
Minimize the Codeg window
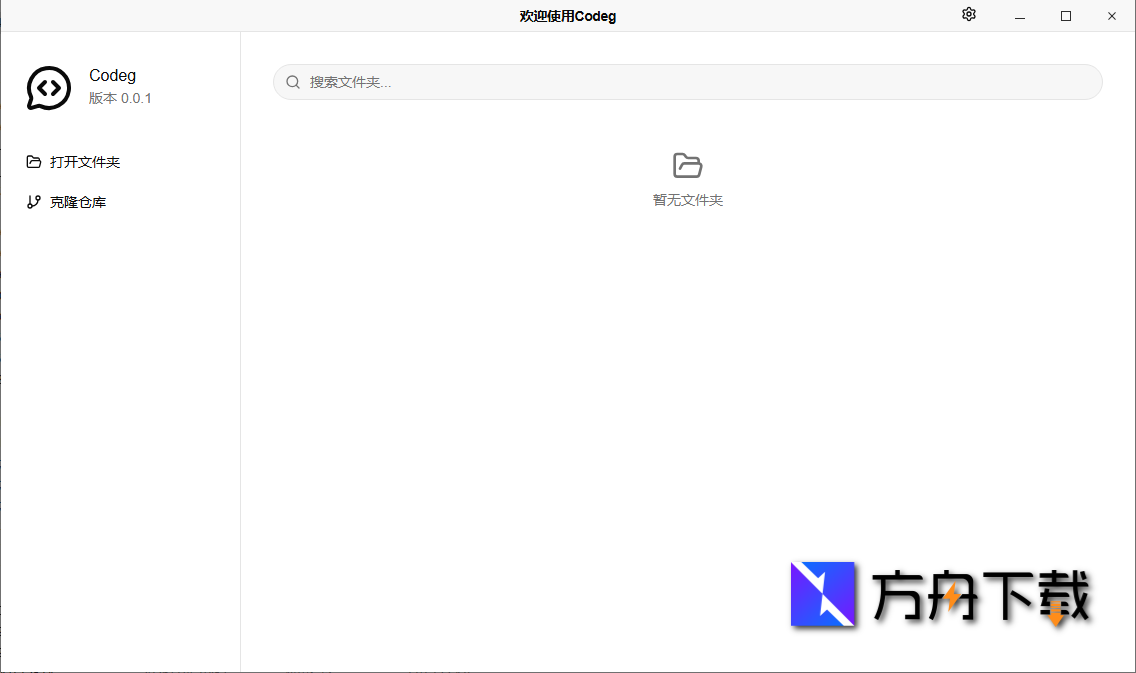[x=1019, y=16]
